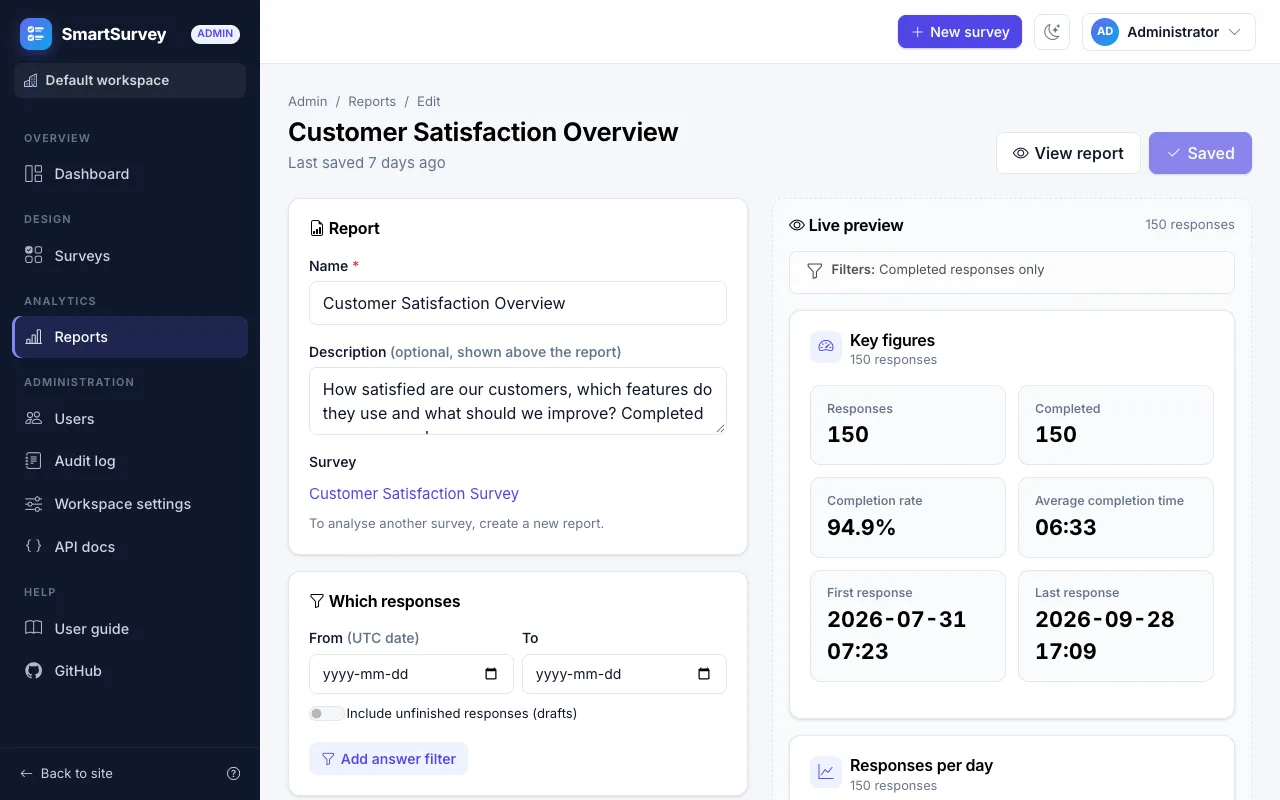
Task: Open the calendar picker in the To date field
Action: click(x=704, y=674)
